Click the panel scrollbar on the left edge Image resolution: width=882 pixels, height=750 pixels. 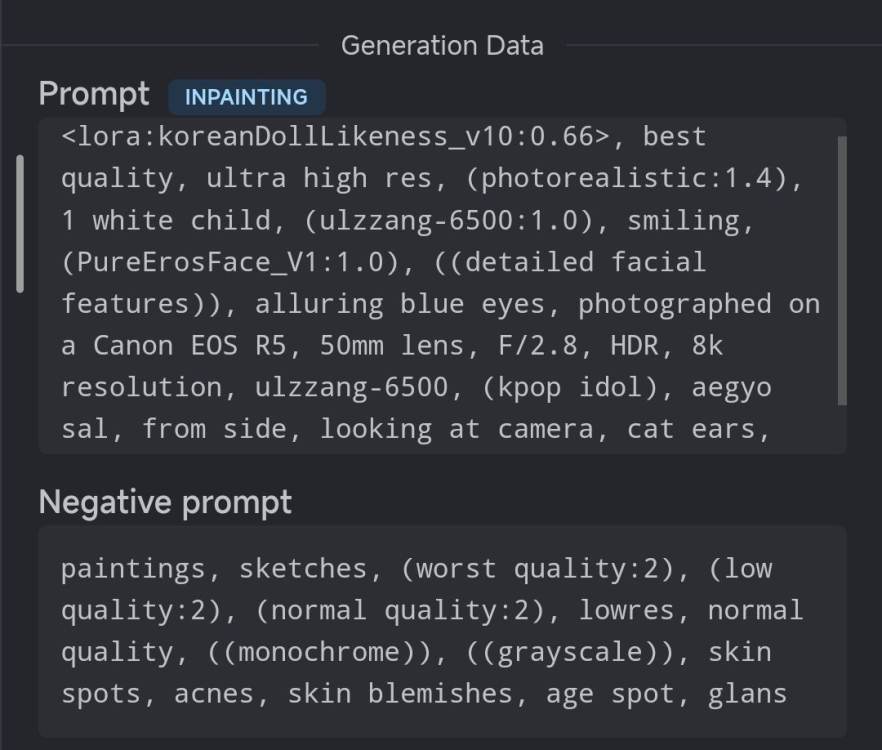coord(20,223)
